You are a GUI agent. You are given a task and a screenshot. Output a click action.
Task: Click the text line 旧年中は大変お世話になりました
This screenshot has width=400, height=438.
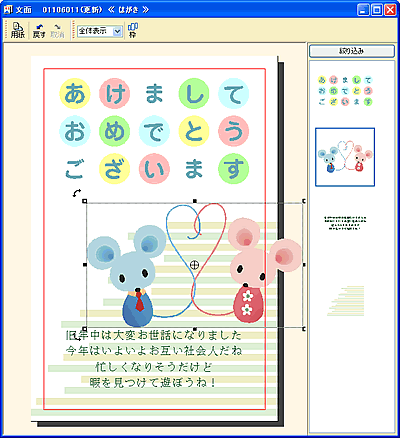tap(153, 335)
